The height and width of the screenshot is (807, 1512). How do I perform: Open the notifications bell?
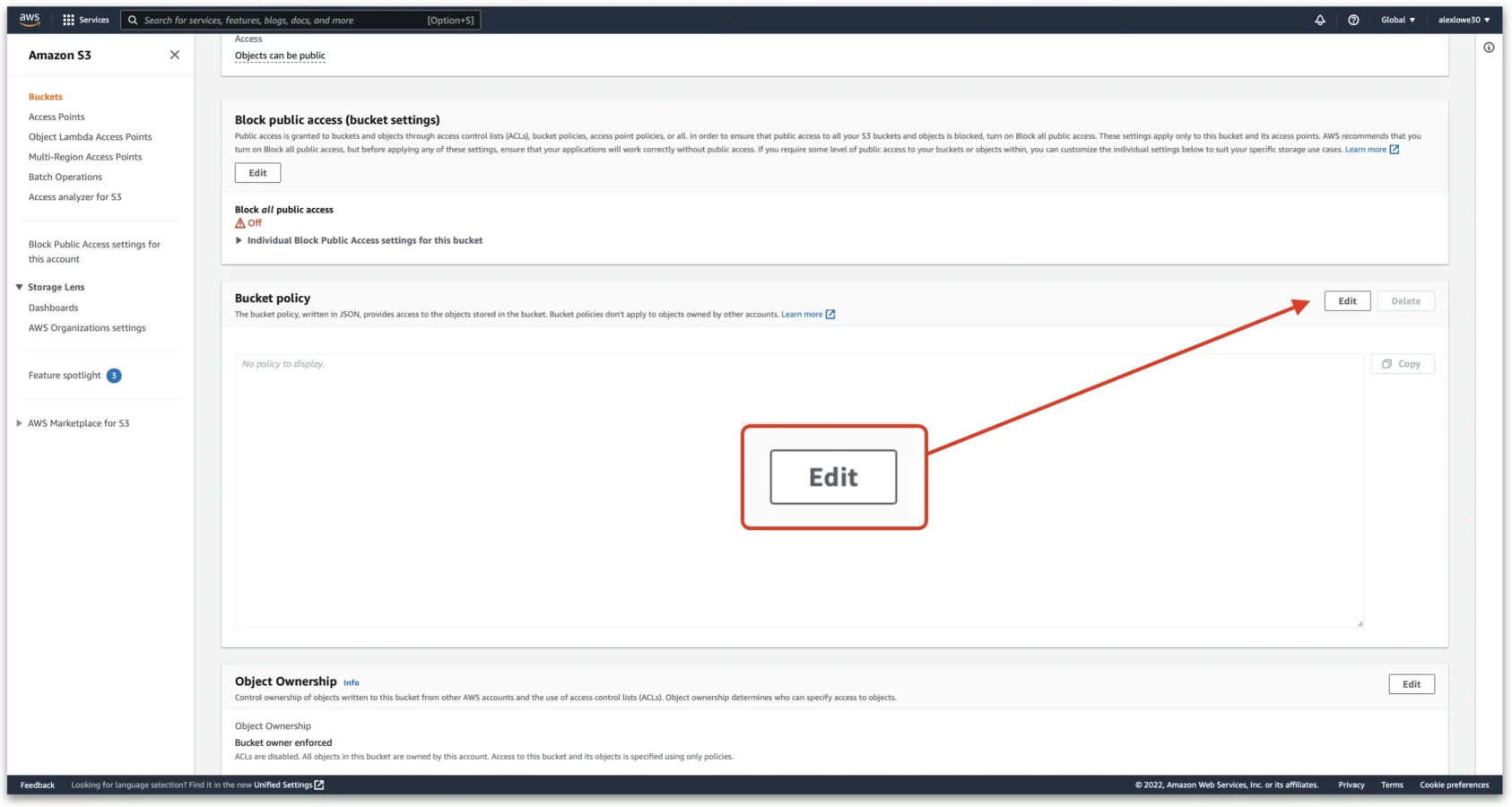point(1320,20)
